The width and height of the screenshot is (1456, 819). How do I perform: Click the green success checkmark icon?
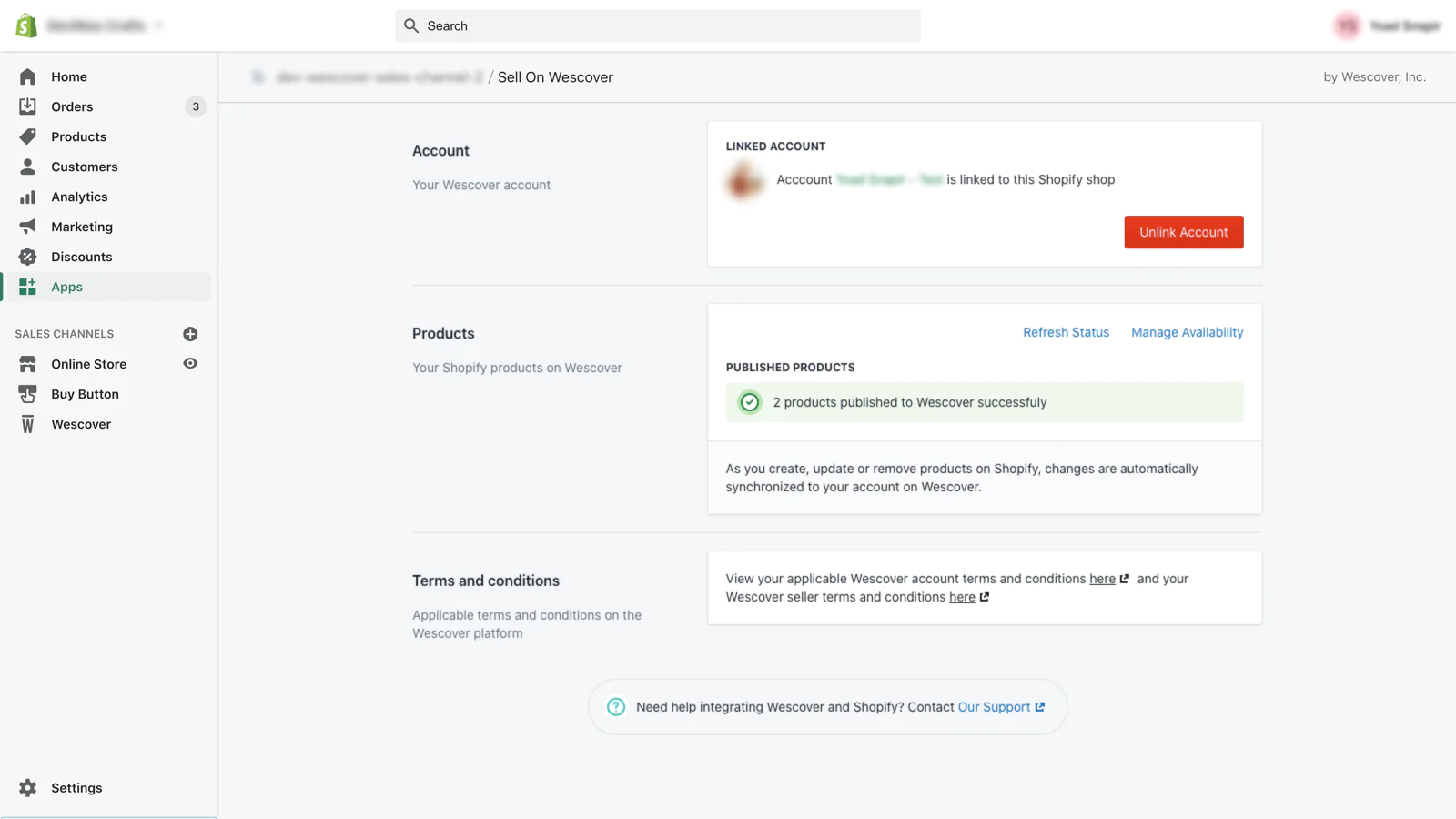(x=749, y=402)
